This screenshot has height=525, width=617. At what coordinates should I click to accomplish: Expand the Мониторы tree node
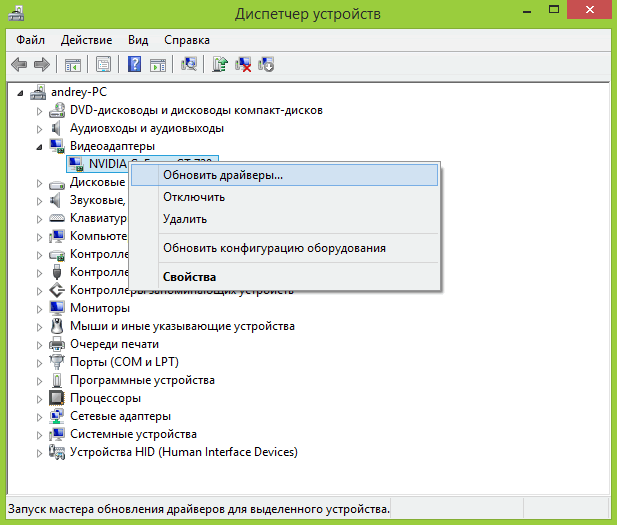pyautogui.click(x=41, y=308)
